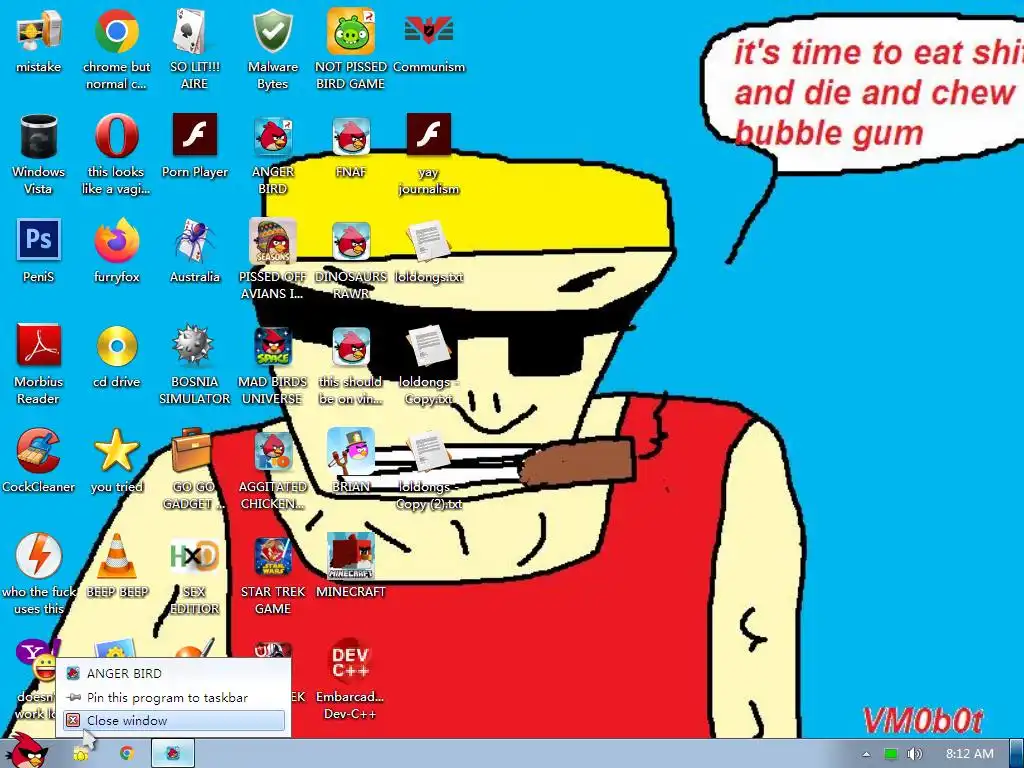Image resolution: width=1024 pixels, height=768 pixels.
Task: Select the 'SO LIT!!! AIRE' solitaire icon
Action: tap(194, 49)
